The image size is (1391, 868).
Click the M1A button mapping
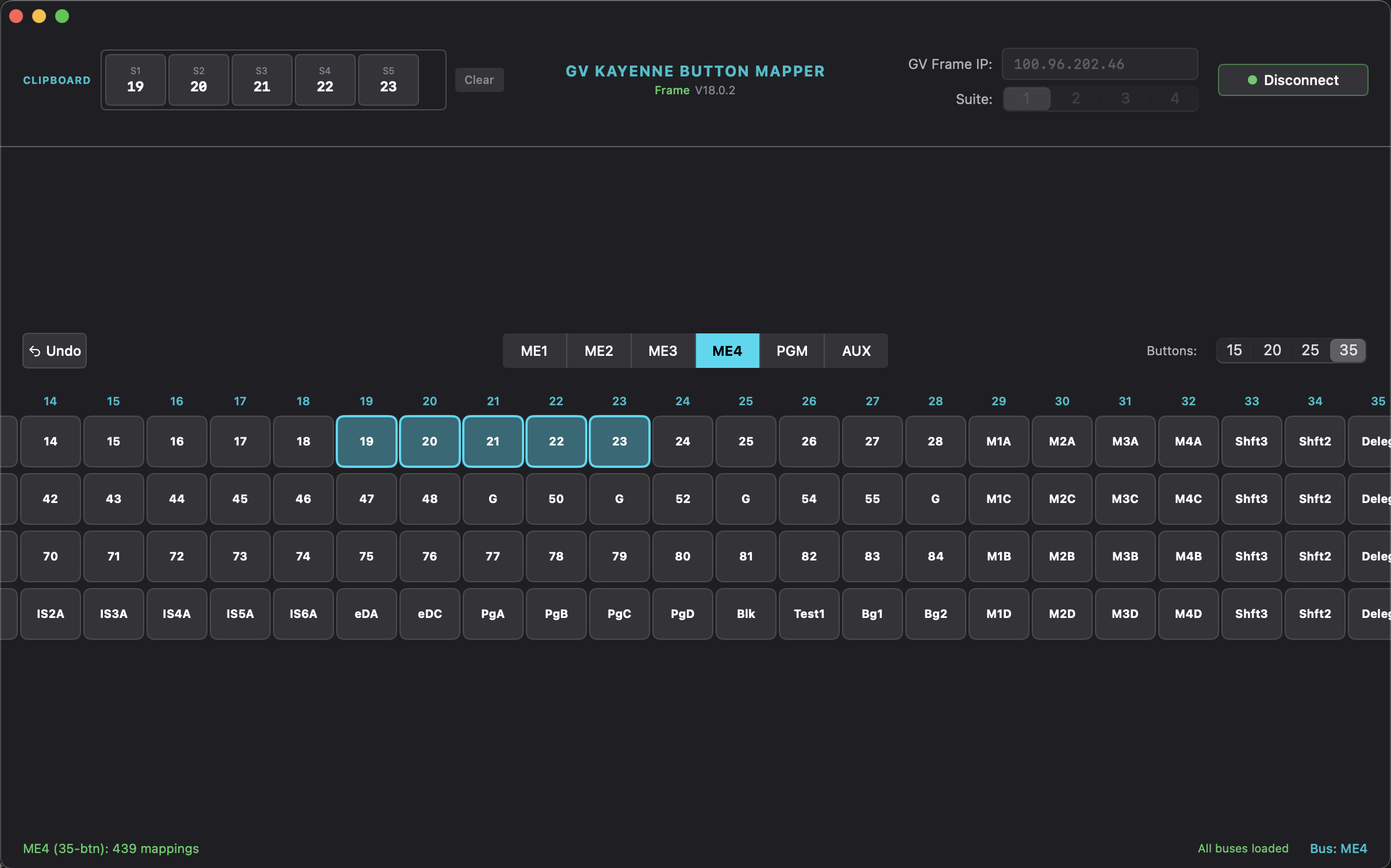(x=998, y=441)
